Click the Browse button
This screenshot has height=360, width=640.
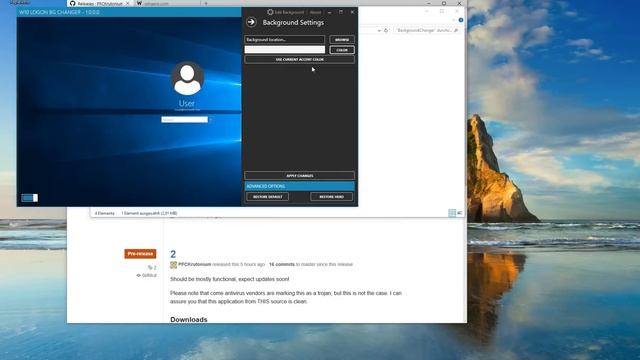(x=342, y=40)
